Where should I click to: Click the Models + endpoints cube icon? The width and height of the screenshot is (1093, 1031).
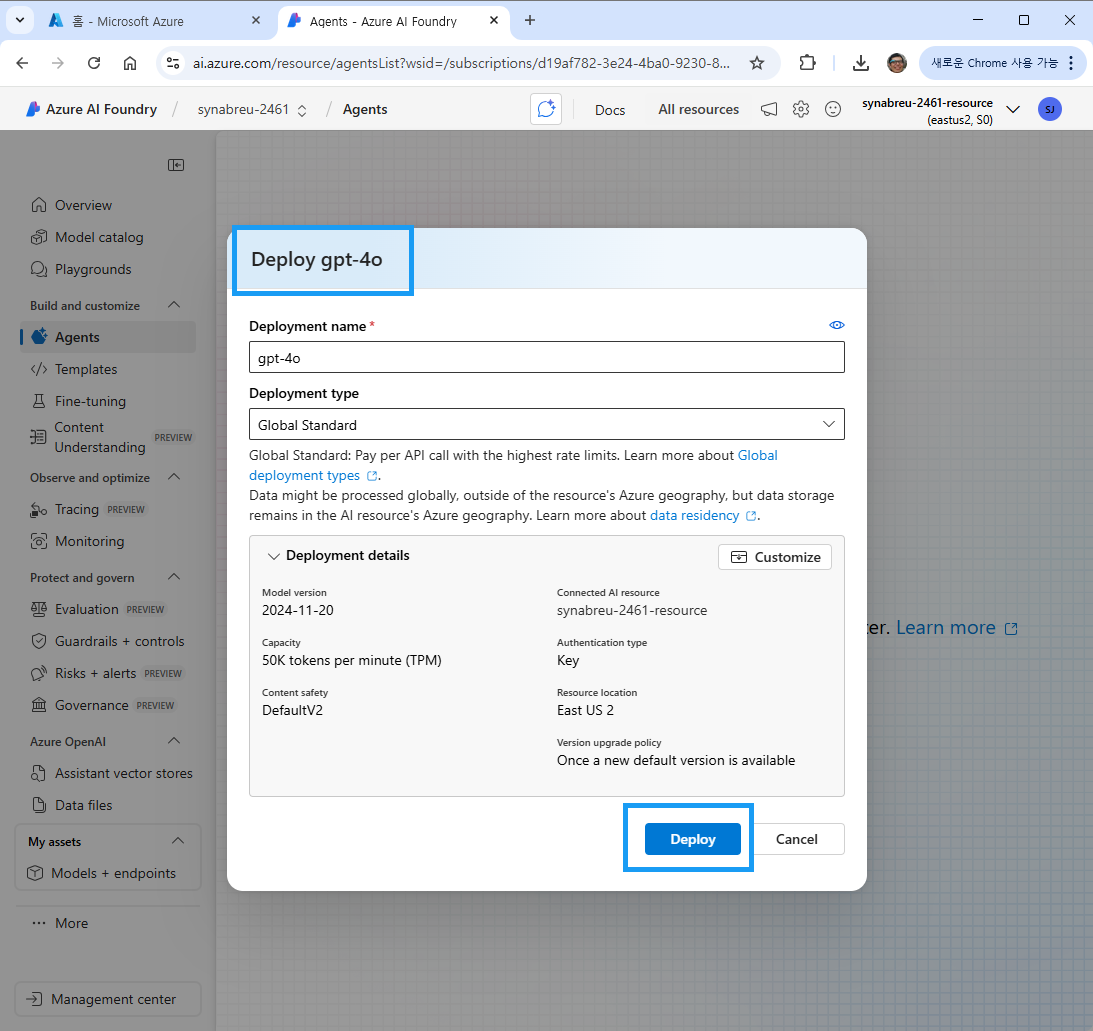35,873
